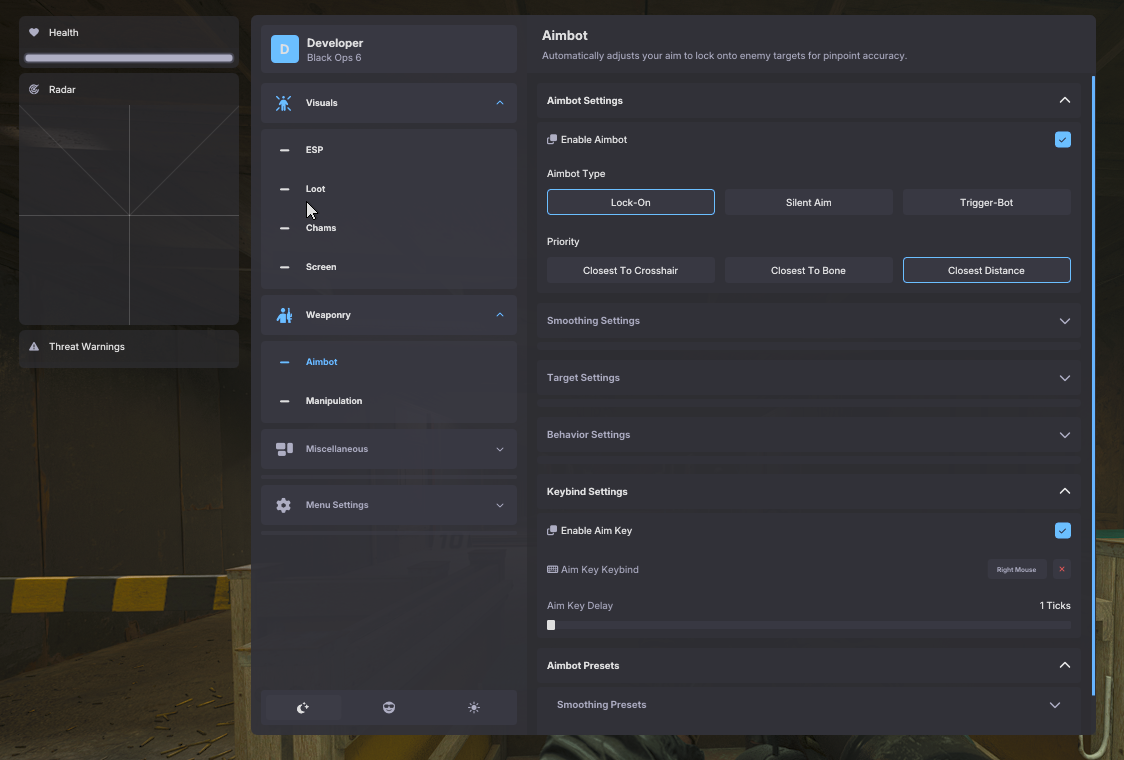Image resolution: width=1124 pixels, height=760 pixels.
Task: Click the blue vertical scrollbar on right
Action: click(1093, 385)
